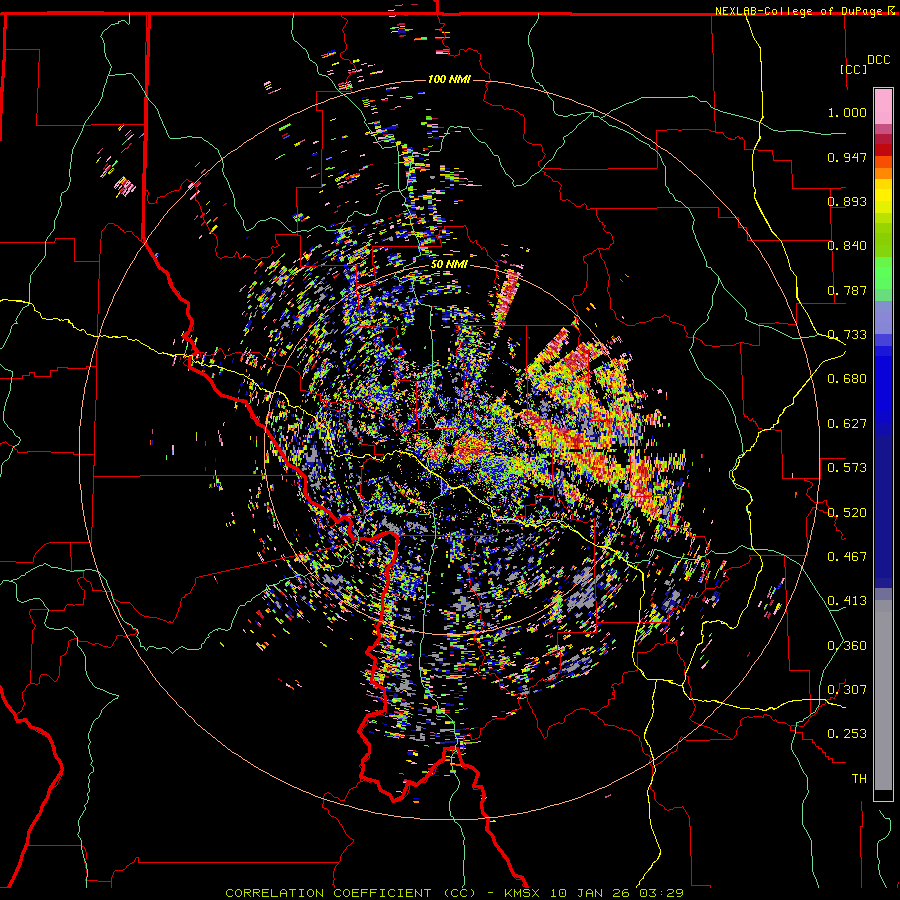Image resolution: width=900 pixels, height=900 pixels.
Task: Click the 0.307 scale value
Action: tap(847, 690)
